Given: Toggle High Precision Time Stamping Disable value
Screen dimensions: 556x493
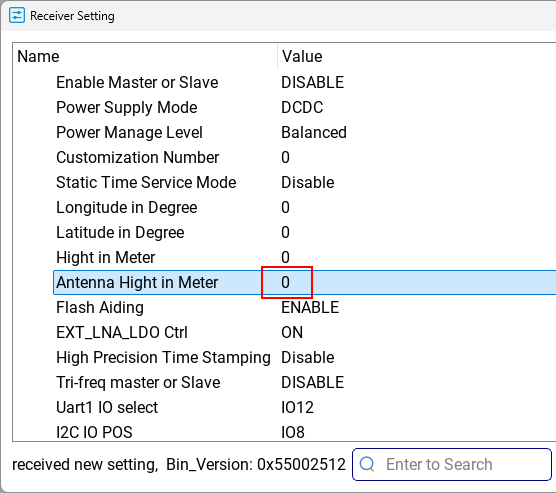Looking at the screenshot, I should click(x=307, y=358).
